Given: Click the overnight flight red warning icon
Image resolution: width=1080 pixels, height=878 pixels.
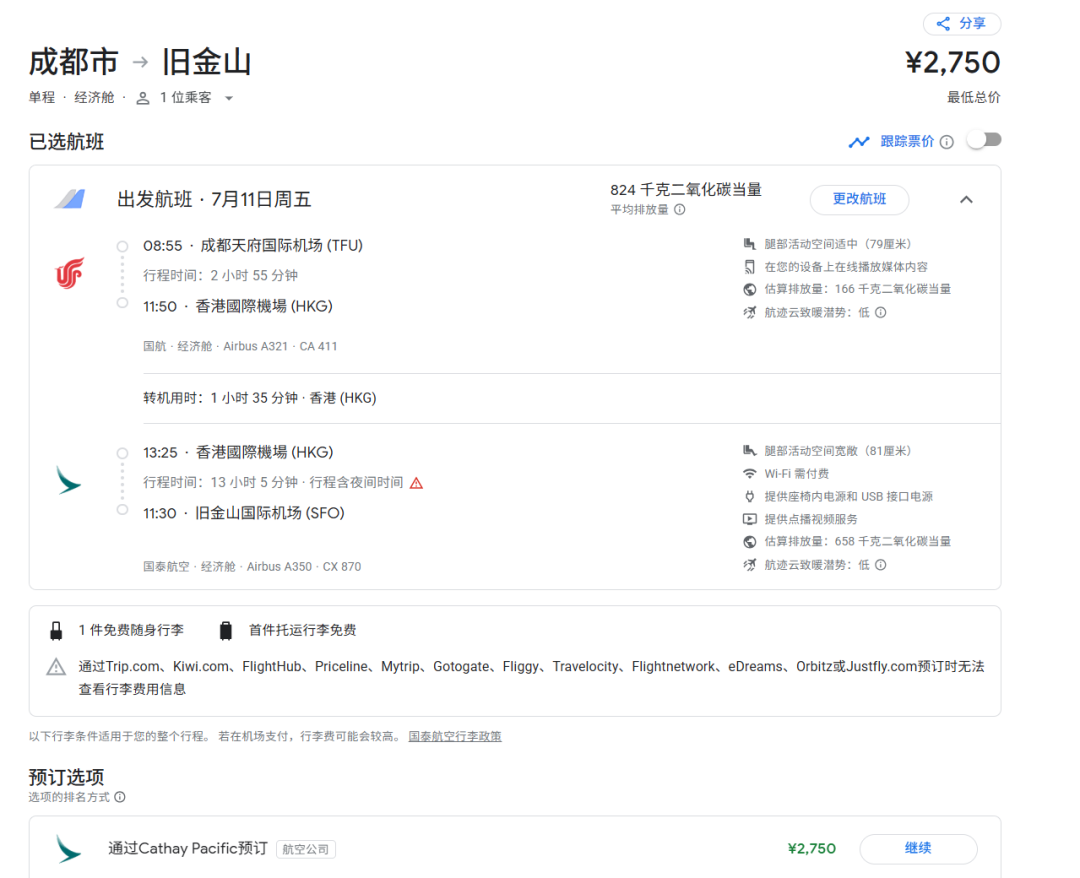Looking at the screenshot, I should (x=416, y=483).
